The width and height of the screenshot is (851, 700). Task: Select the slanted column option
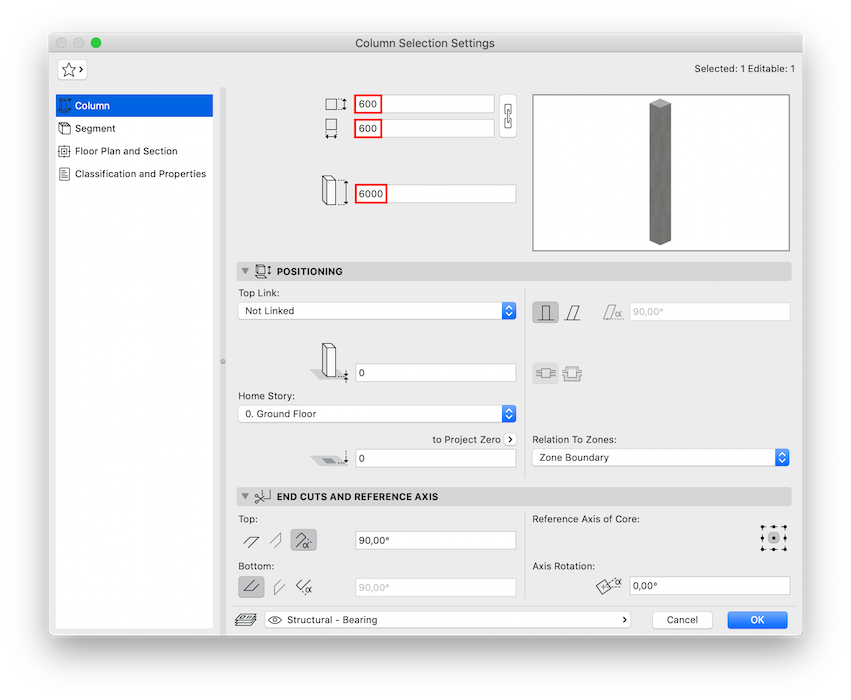coord(573,313)
